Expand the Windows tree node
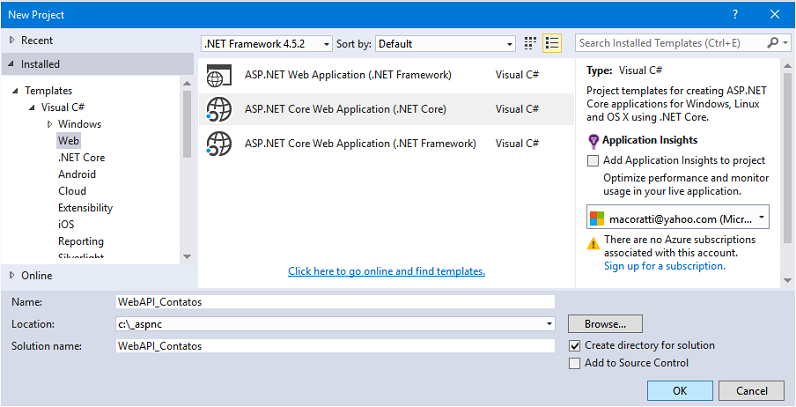The width and height of the screenshot is (796, 407). pos(50,124)
